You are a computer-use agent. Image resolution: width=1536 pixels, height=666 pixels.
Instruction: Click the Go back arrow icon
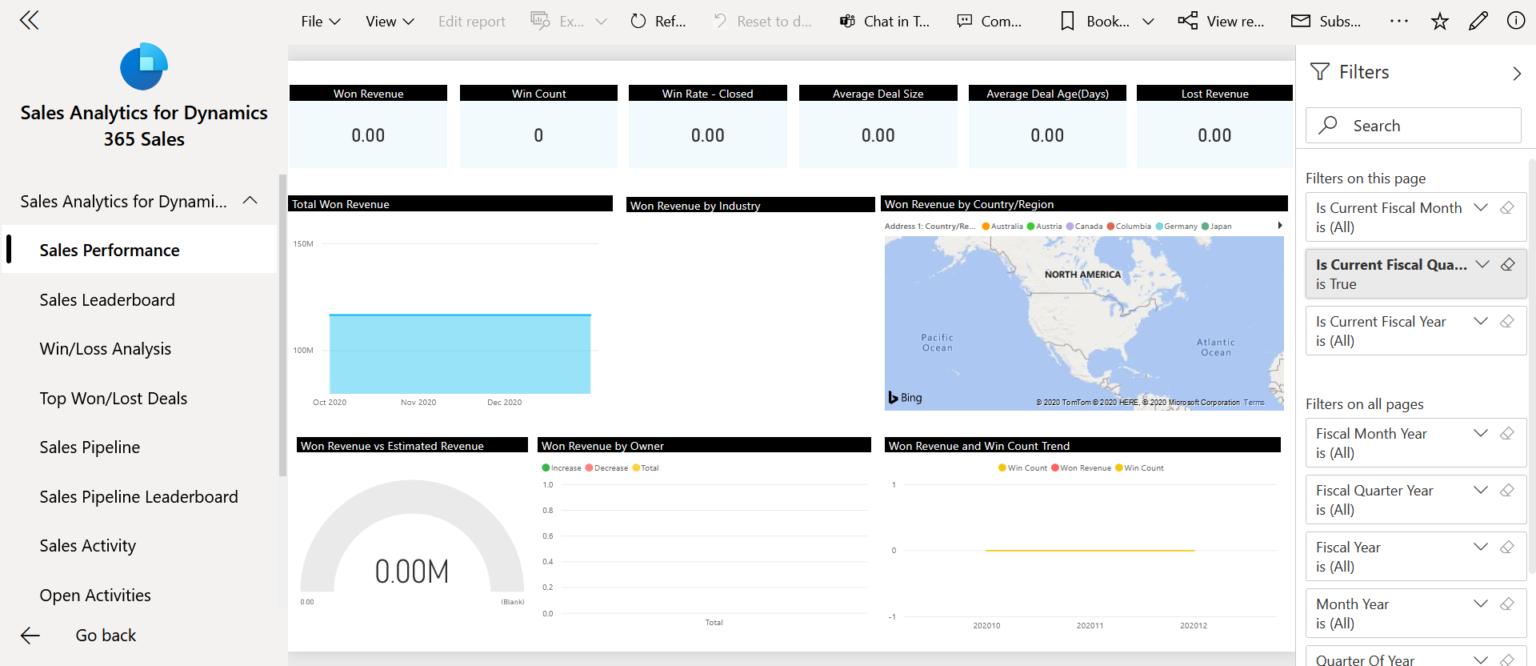30,635
